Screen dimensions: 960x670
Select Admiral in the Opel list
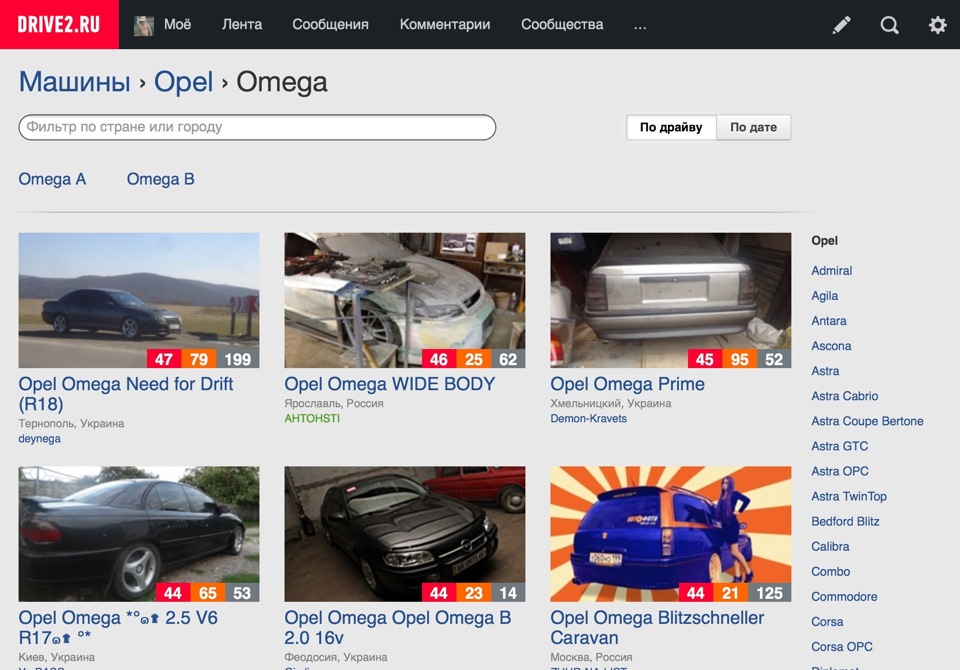click(831, 271)
